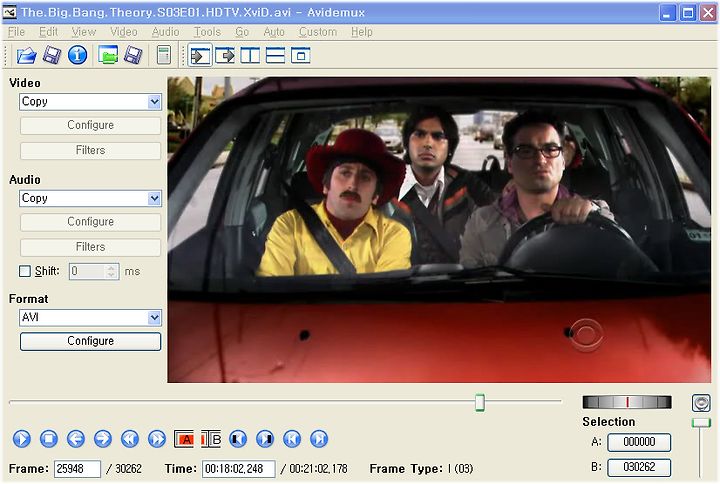Viewport: 720px width, 484px height.
Task: Save the video using the floppy disk icon
Action: tap(52, 56)
